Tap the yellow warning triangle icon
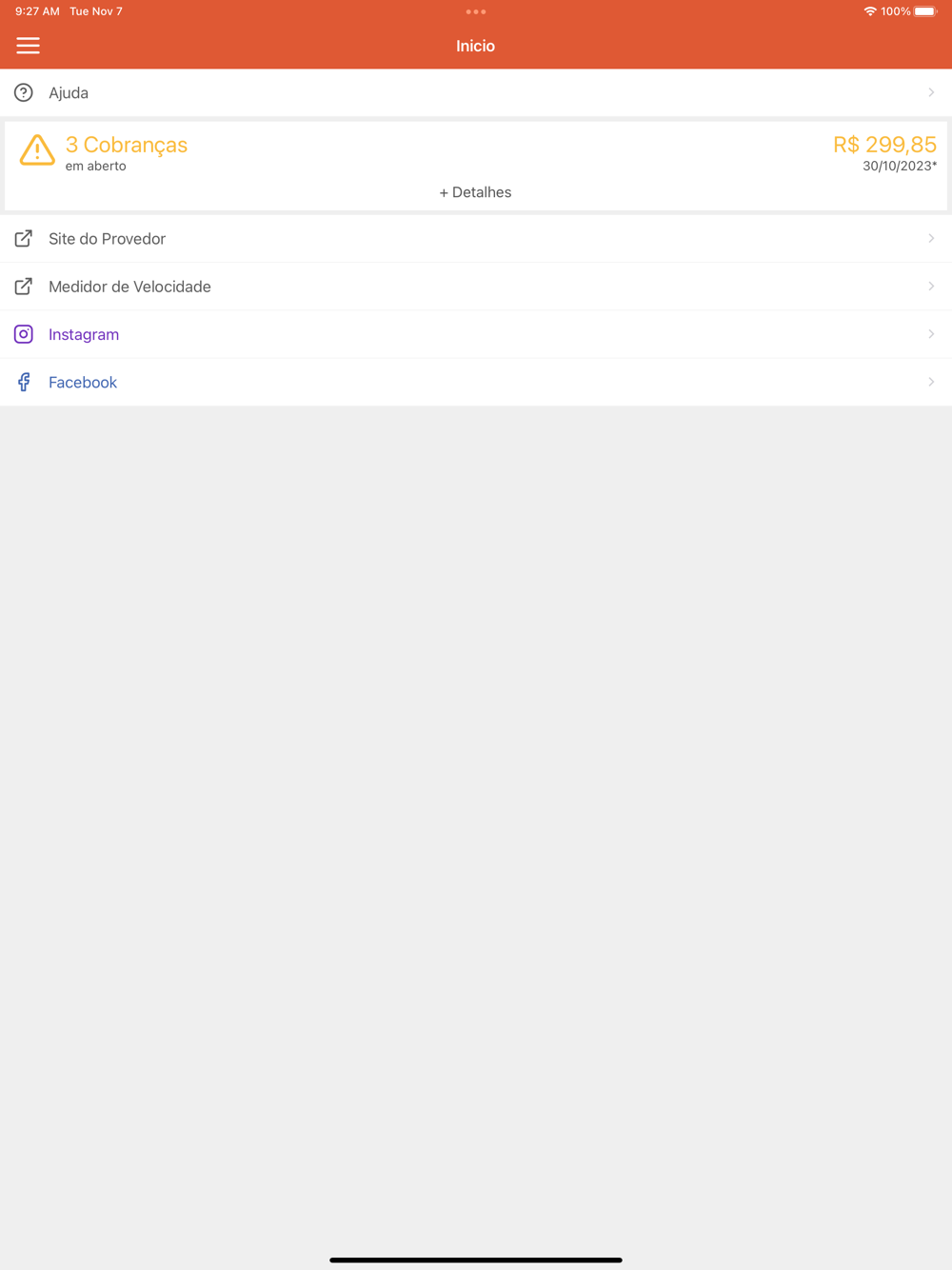 (x=37, y=150)
